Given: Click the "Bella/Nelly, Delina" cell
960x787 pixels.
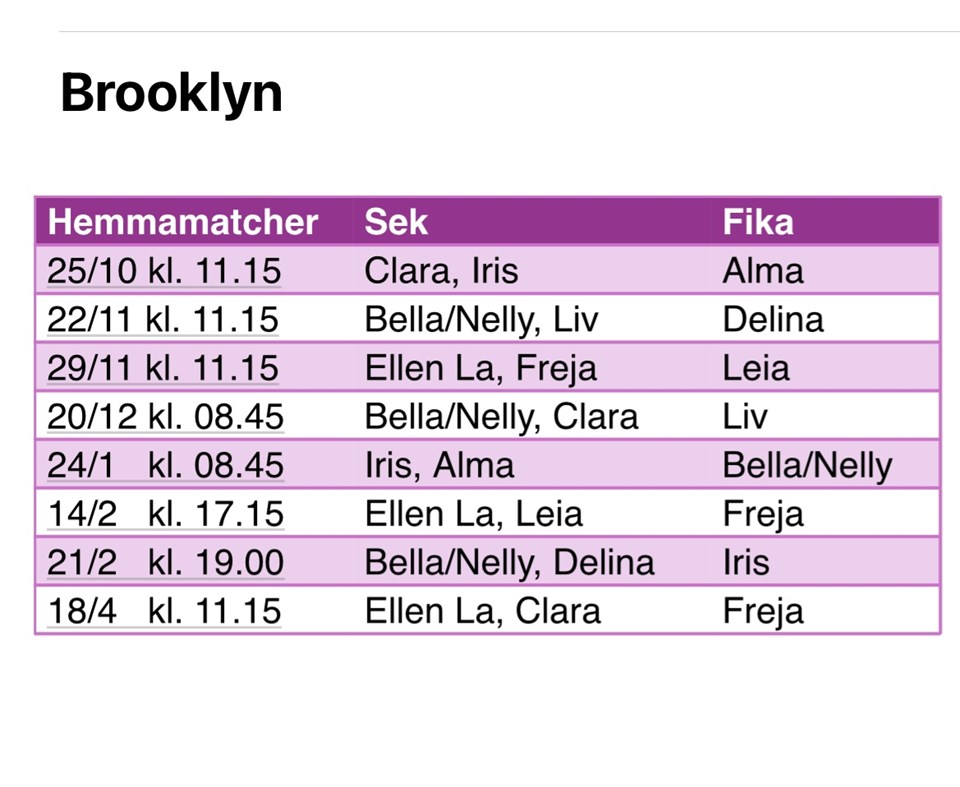Looking at the screenshot, I should pyautogui.click(x=509, y=562).
